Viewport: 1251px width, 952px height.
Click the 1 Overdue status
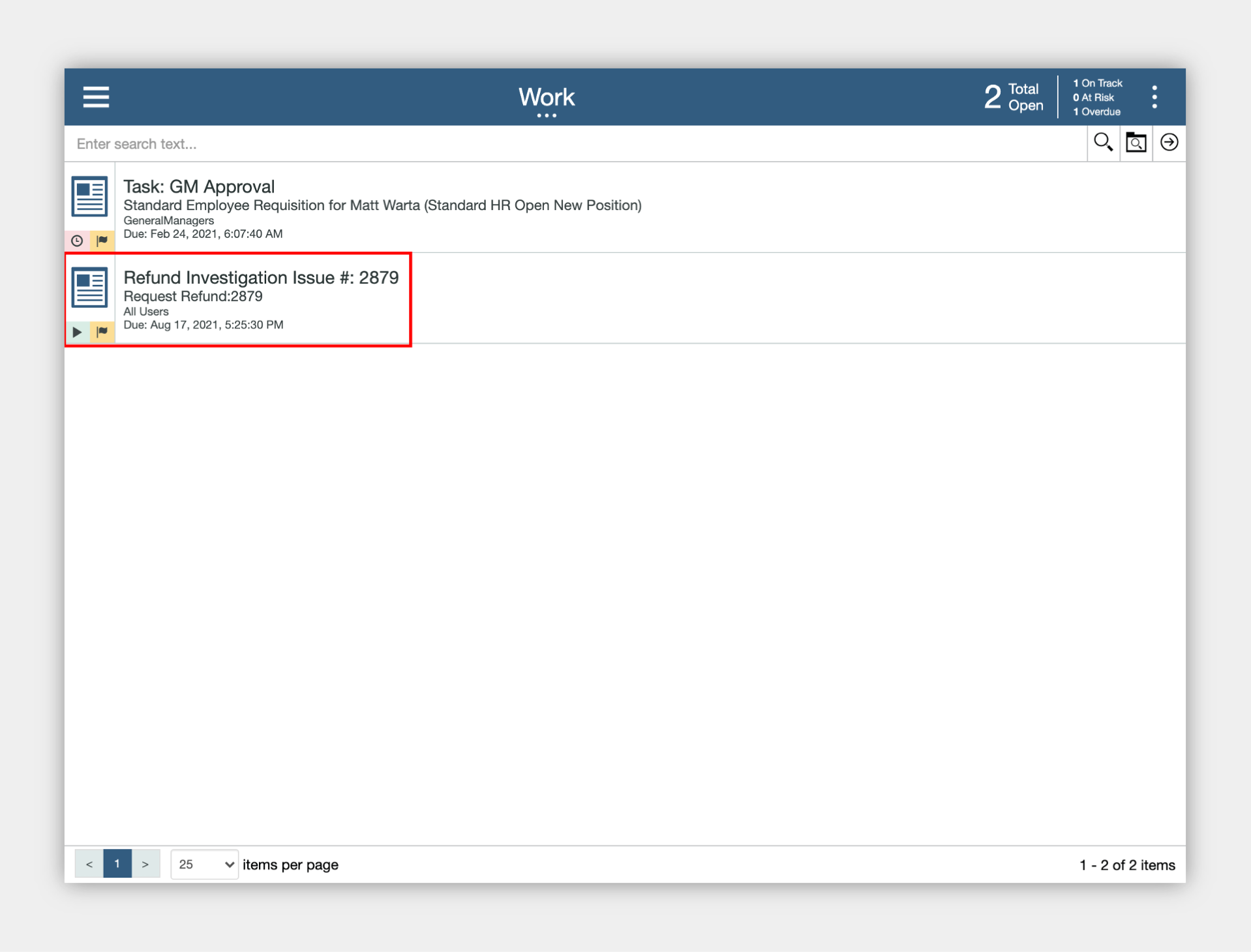[x=1097, y=112]
